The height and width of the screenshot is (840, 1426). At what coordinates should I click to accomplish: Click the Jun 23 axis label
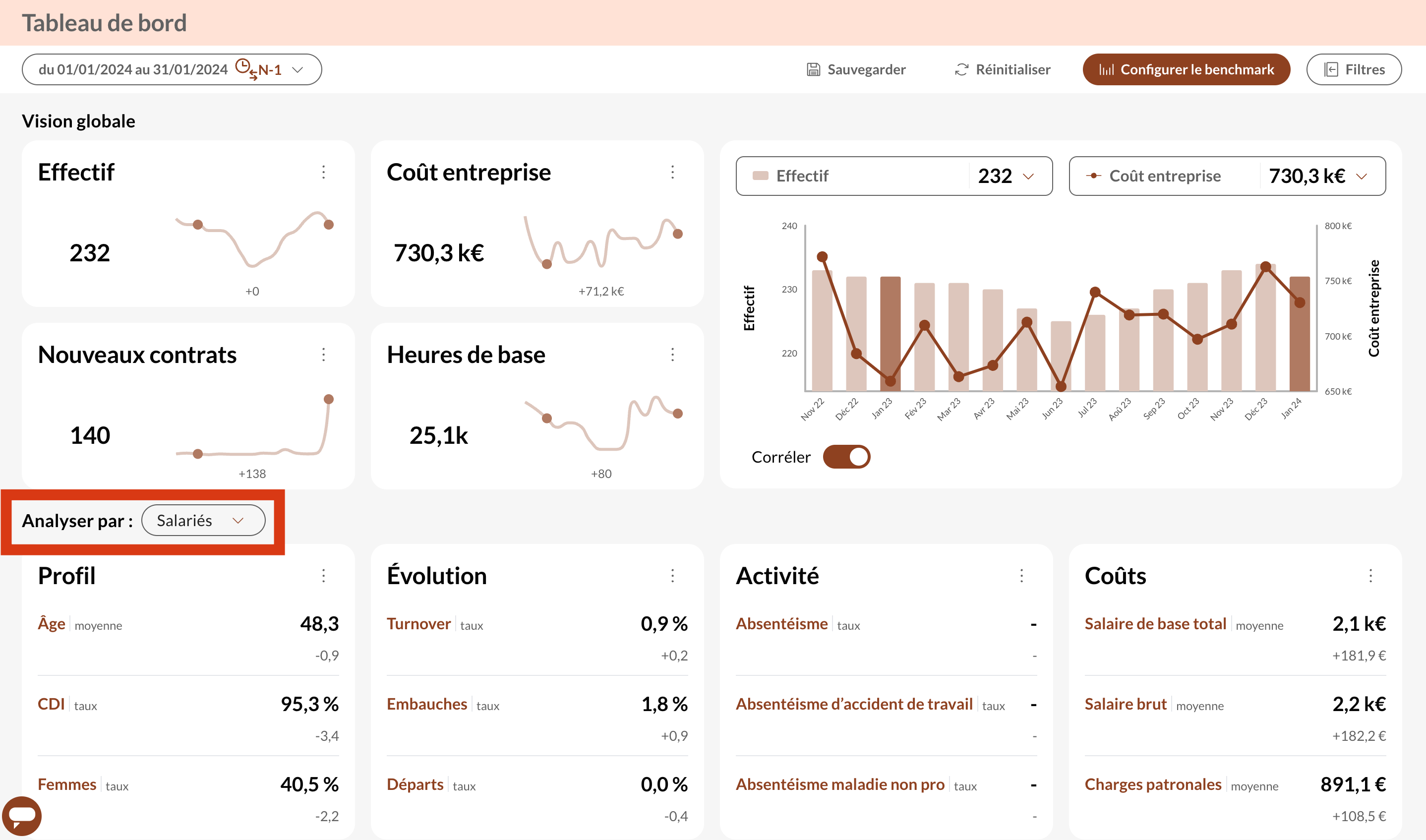1053,408
